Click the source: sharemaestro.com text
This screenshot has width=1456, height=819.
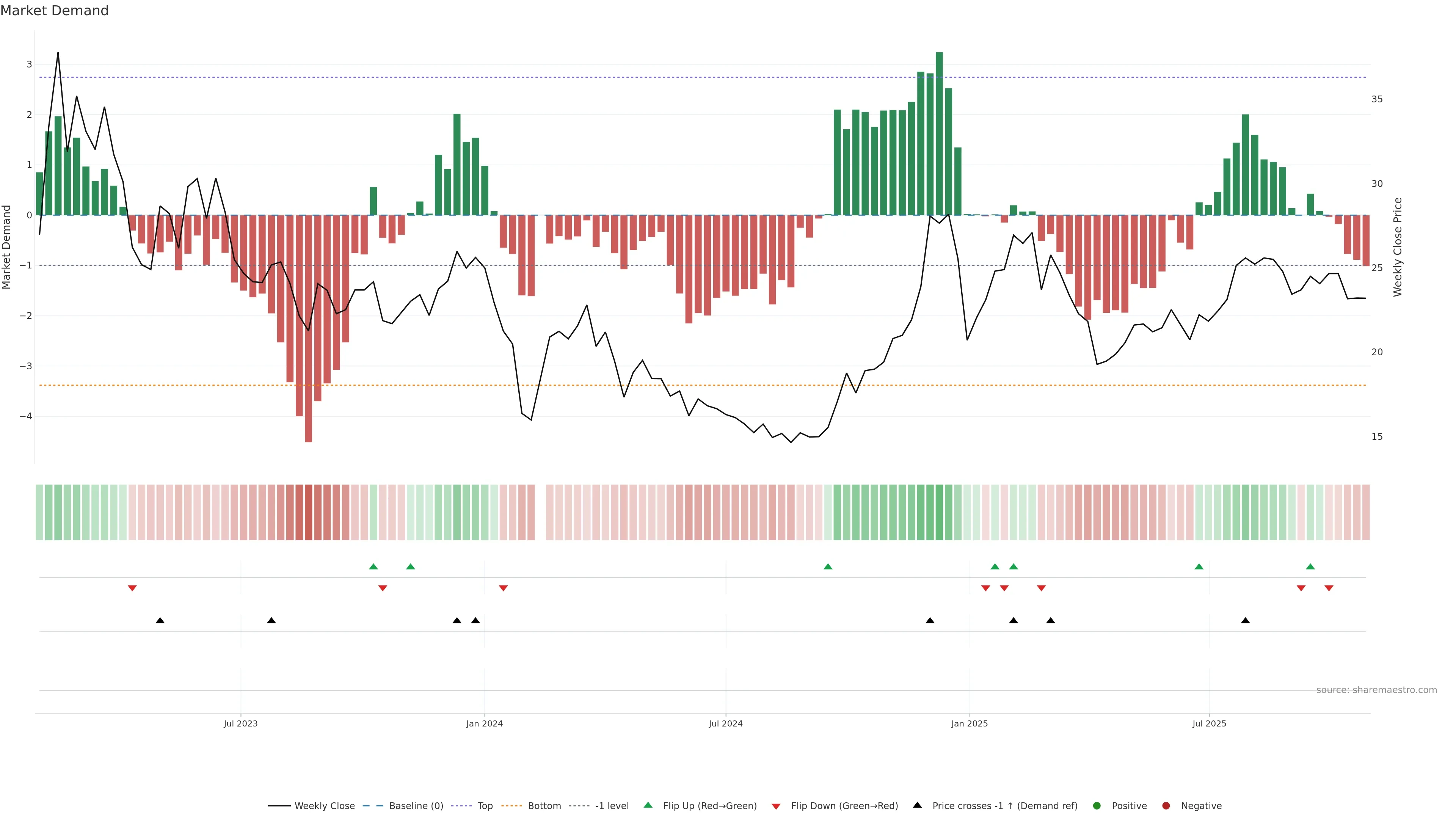click(x=1376, y=690)
